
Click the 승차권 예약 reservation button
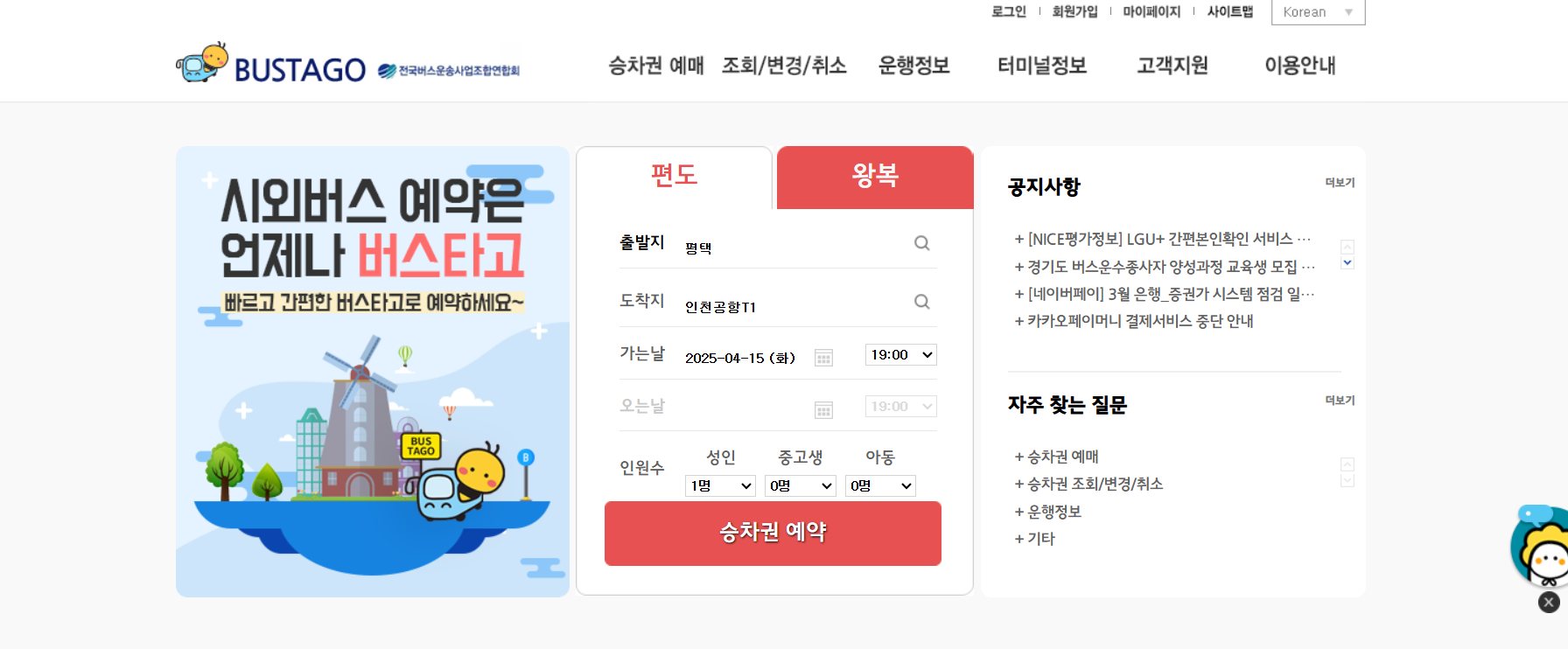tap(773, 533)
